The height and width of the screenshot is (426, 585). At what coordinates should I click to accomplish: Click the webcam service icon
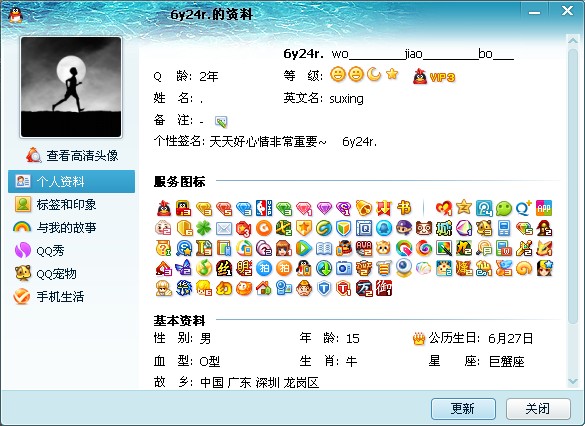coord(404,268)
